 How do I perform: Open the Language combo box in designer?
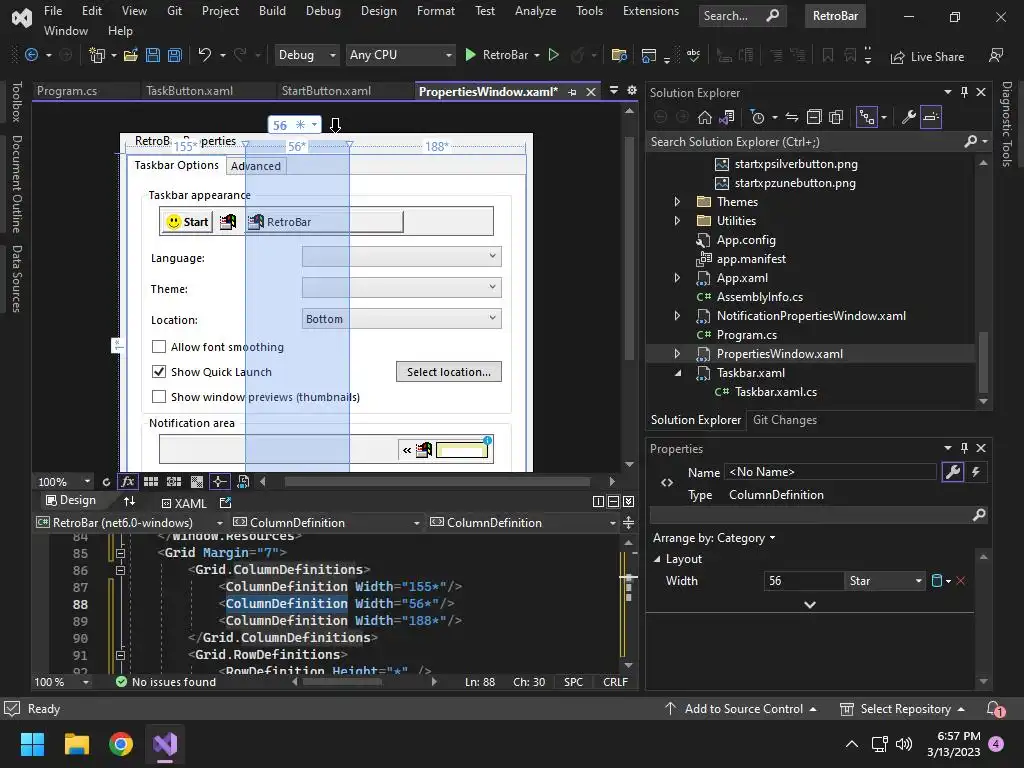coord(402,256)
